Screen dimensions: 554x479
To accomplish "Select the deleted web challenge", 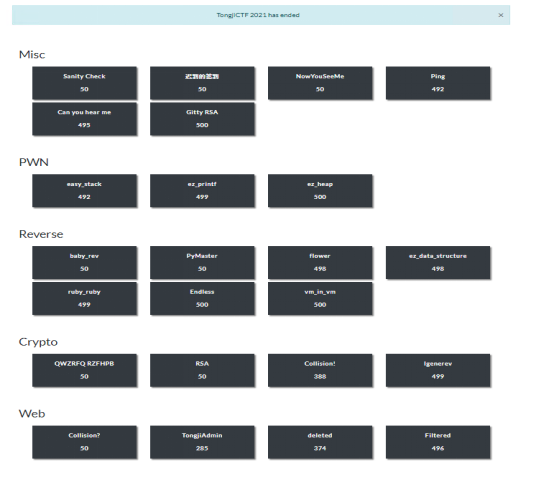I will (320, 442).
